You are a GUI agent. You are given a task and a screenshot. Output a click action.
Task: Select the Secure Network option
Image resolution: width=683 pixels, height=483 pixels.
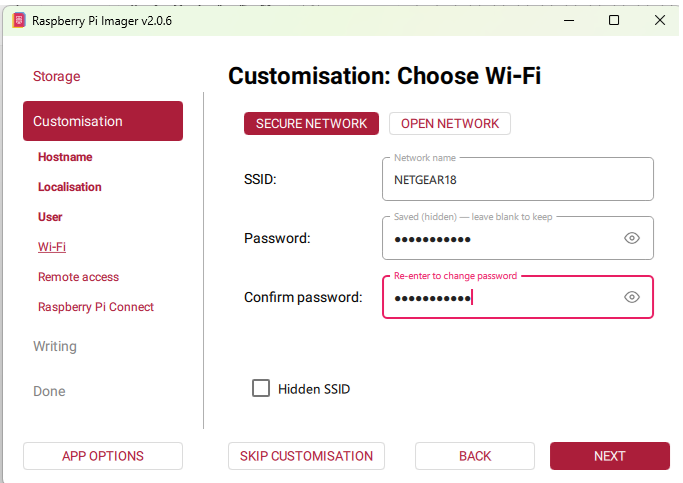coord(311,123)
